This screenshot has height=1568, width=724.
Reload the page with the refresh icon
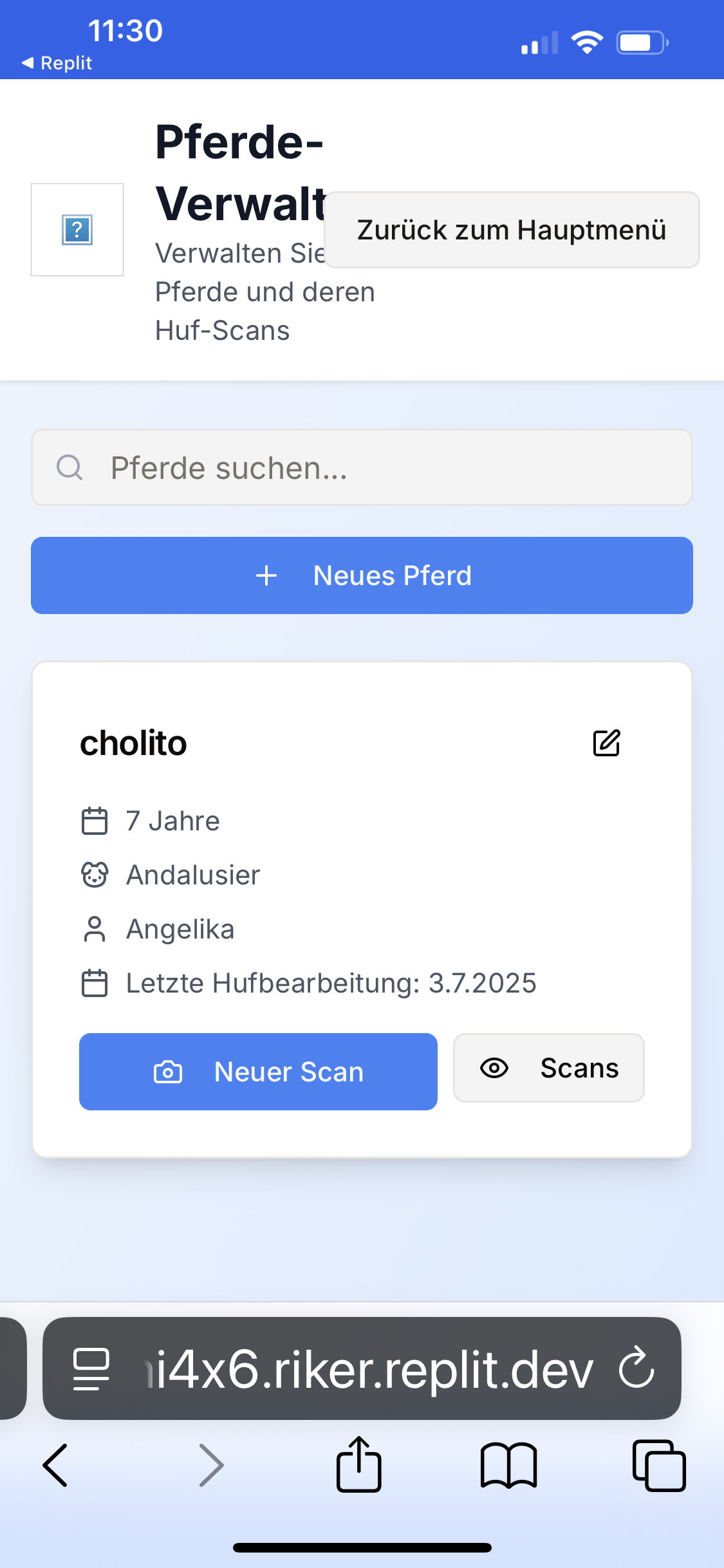[x=636, y=1368]
